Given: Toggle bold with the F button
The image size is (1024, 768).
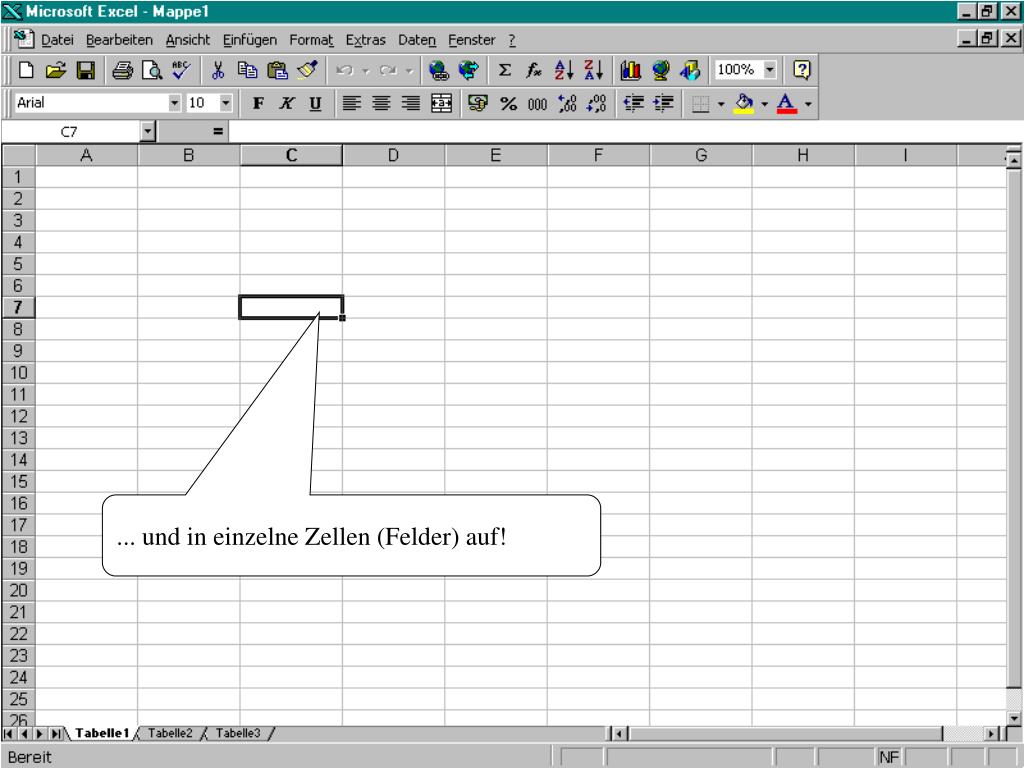Looking at the screenshot, I should click(258, 103).
